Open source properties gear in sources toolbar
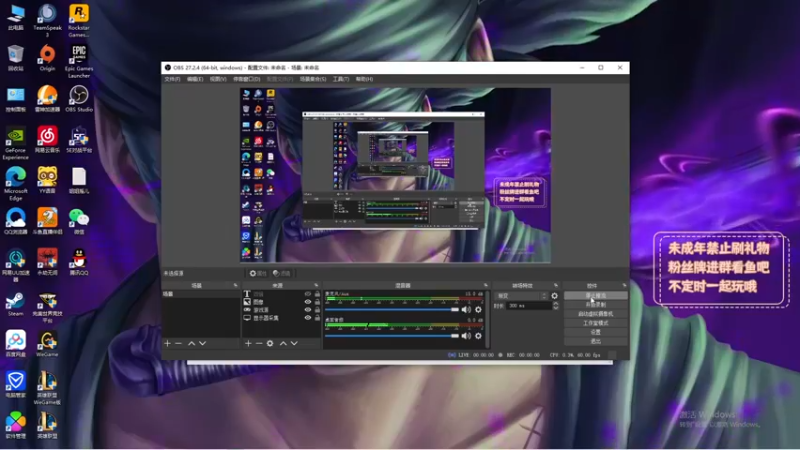The height and width of the screenshot is (450, 800). pyautogui.click(x=270, y=343)
